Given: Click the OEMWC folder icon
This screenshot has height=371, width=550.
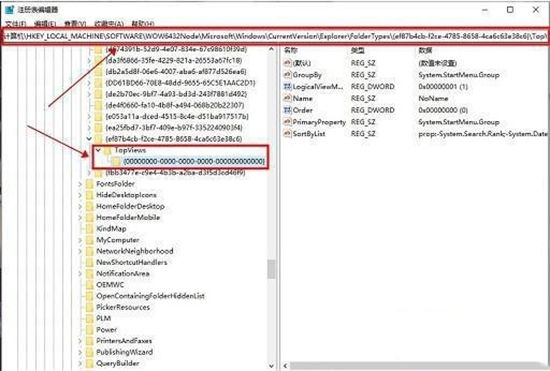Looking at the screenshot, I should pos(90,285).
